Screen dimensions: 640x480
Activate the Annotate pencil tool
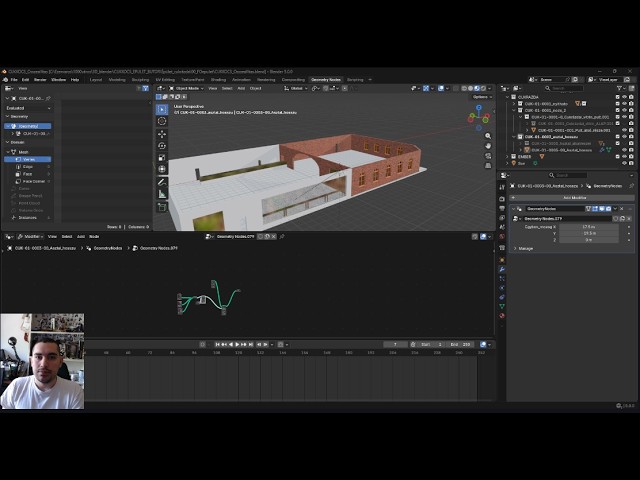[x=162, y=182]
